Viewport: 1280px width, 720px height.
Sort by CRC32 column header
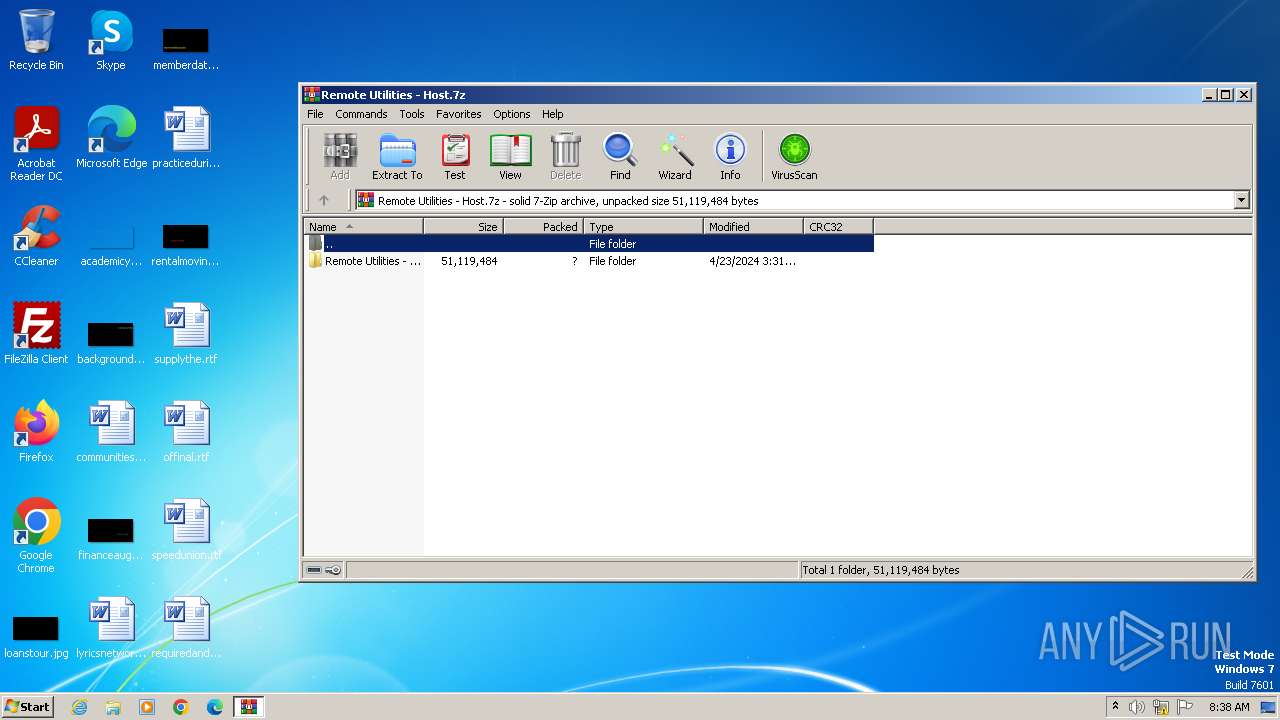pos(838,227)
